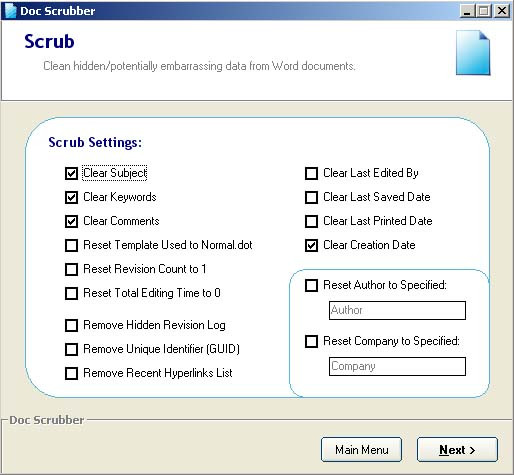This screenshot has height=475, width=514.
Task: Tick Clear Last Printed Date
Action: tap(311, 221)
